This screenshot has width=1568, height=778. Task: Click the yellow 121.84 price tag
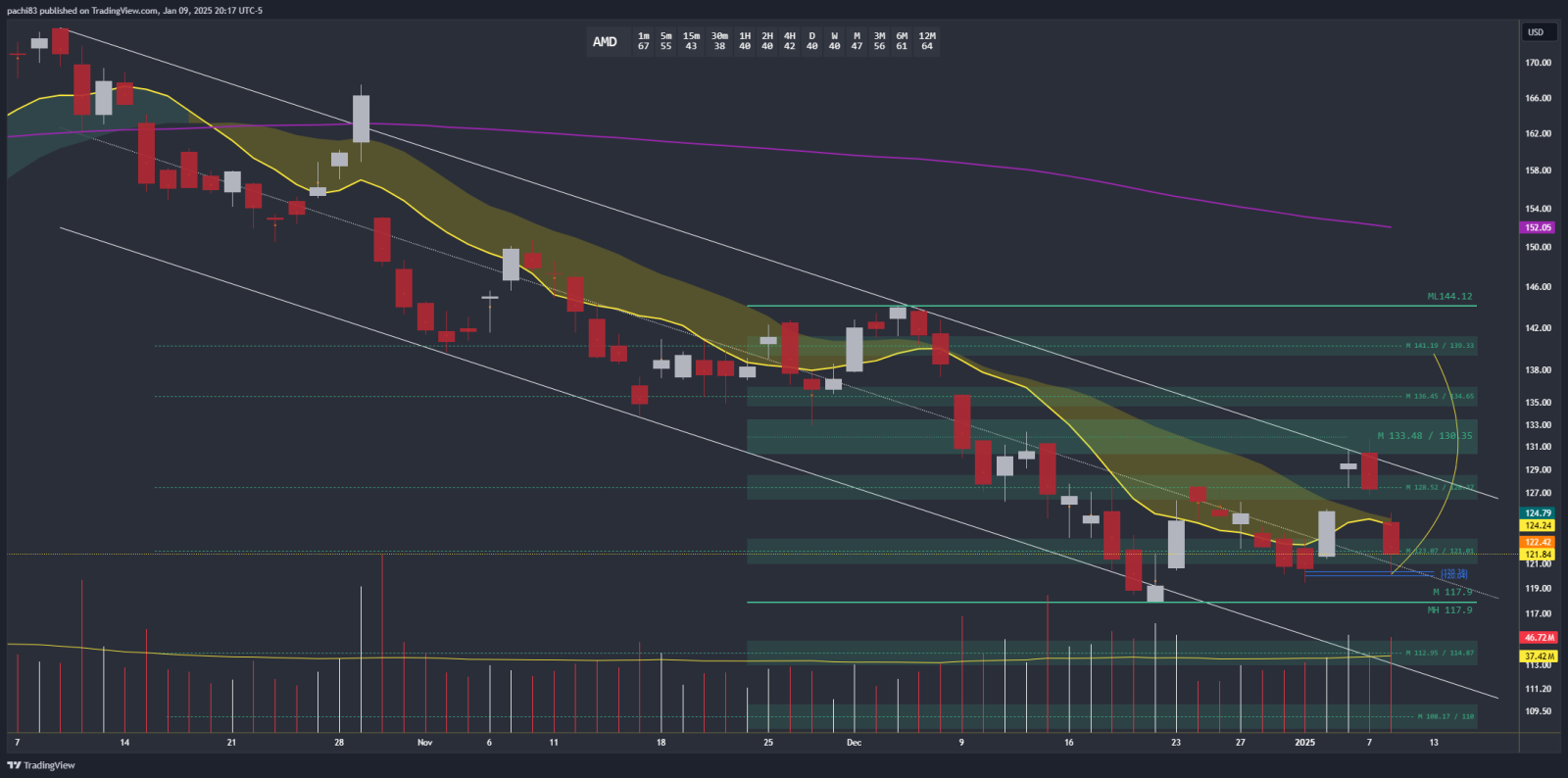(x=1538, y=554)
